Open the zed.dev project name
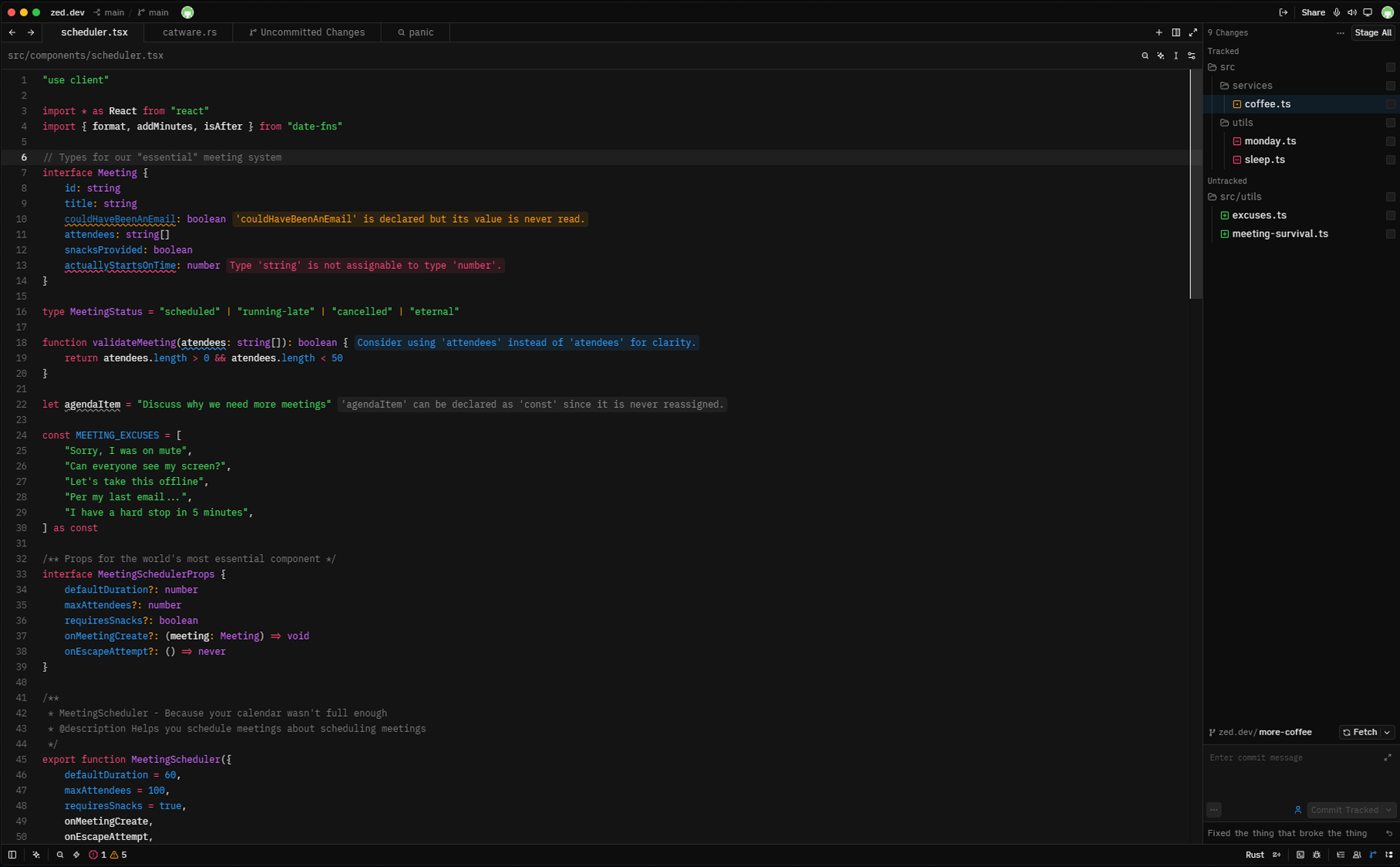1400x867 pixels. tap(68, 12)
